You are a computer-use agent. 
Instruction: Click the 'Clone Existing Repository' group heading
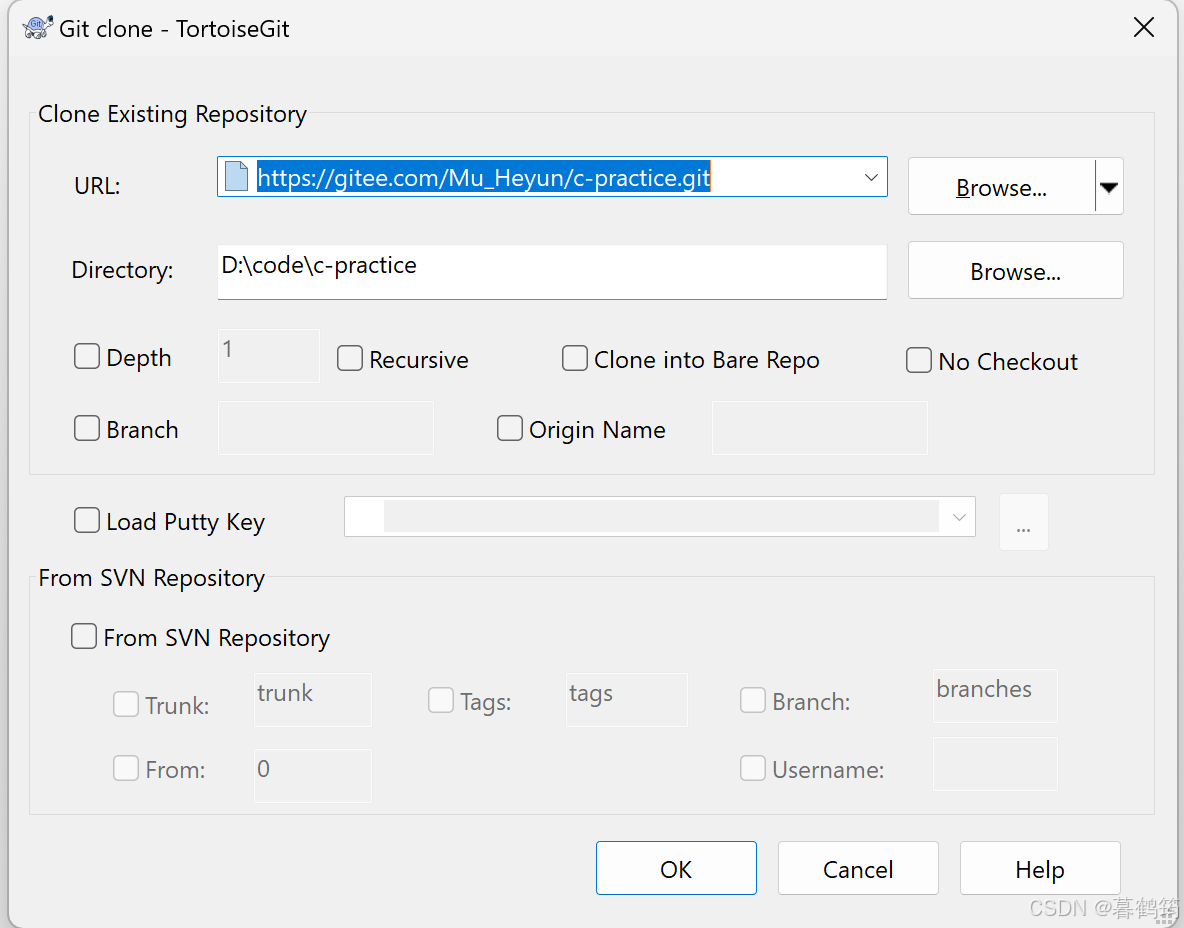172,114
